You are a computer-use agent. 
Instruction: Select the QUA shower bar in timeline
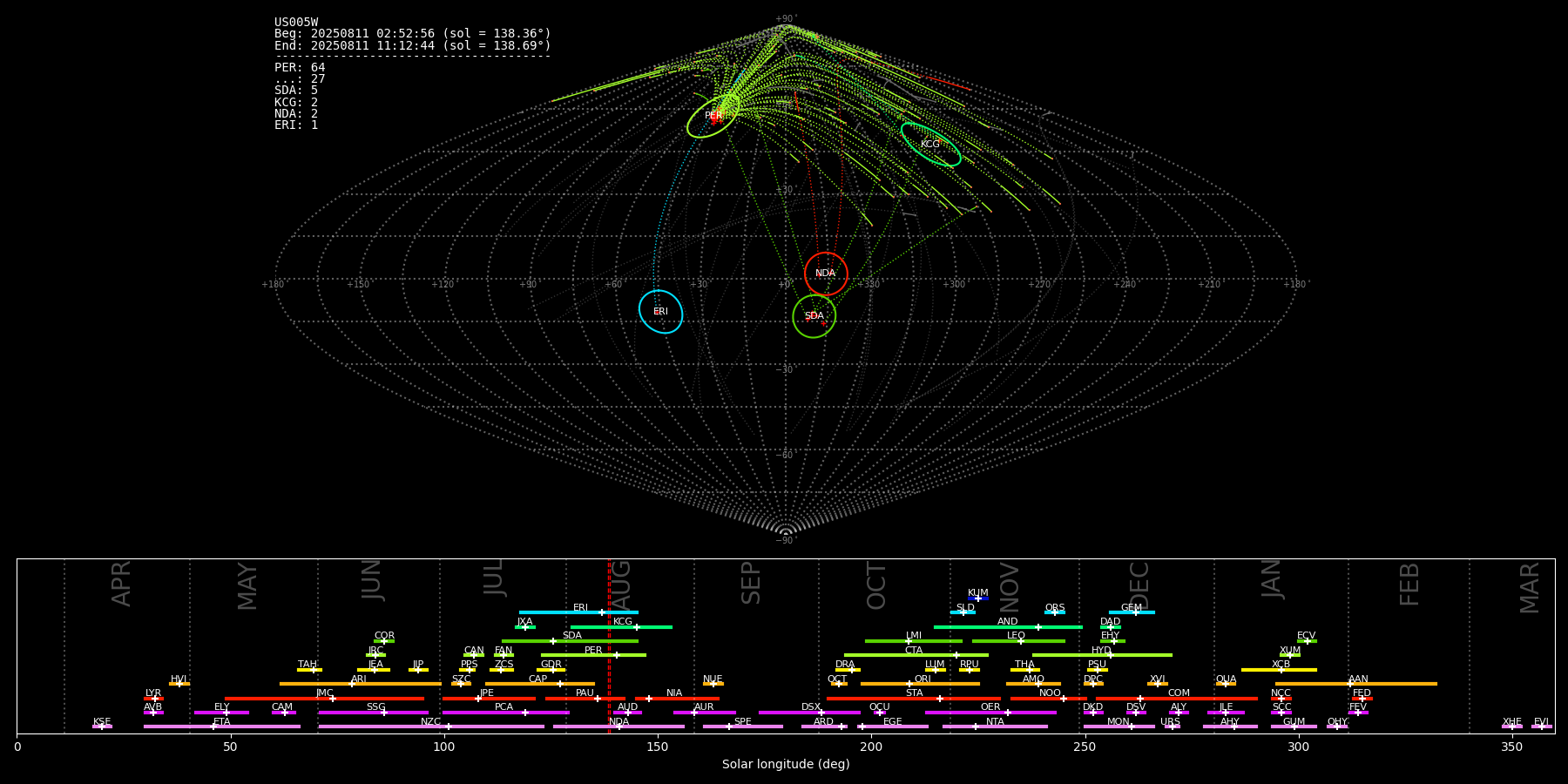pyautogui.click(x=1226, y=684)
